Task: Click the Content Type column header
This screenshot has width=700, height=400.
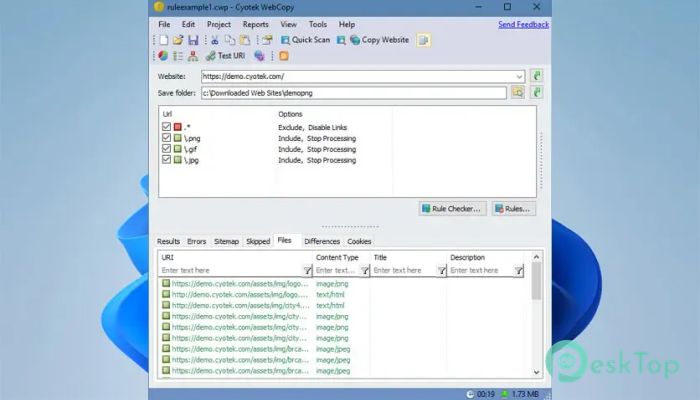Action: pyautogui.click(x=337, y=258)
